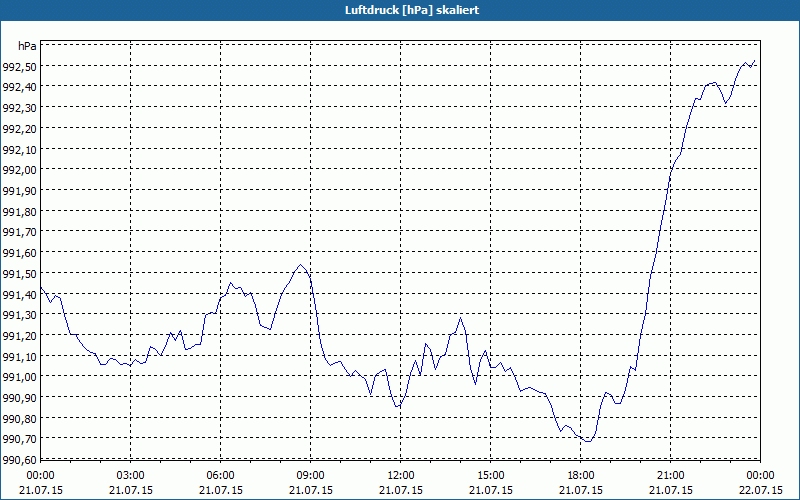Click the 21.07.15 date under 15:00
The width and height of the screenshot is (800, 500).
tap(491, 490)
